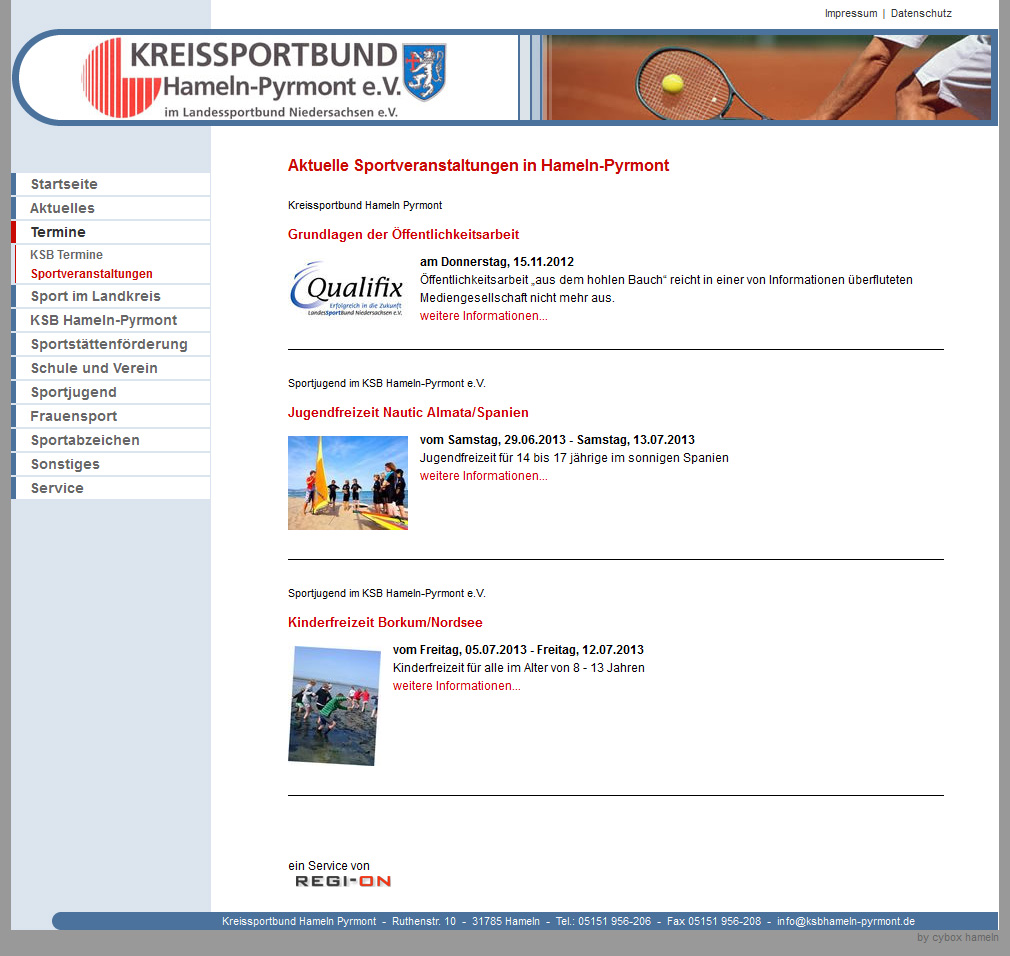Click the info@ksbhameln-pyrmont.de email link

click(845, 921)
